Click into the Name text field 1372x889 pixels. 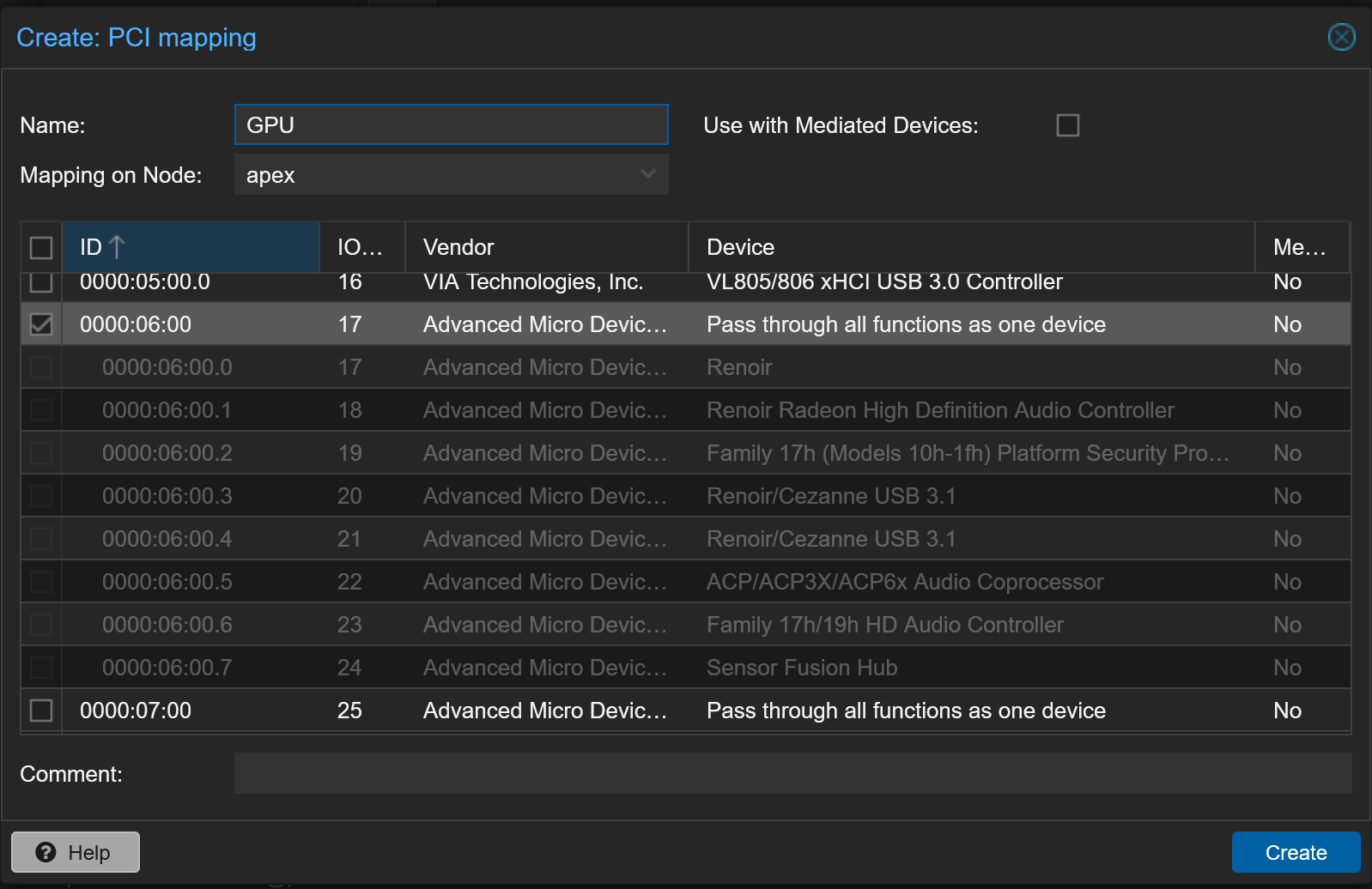click(x=451, y=125)
